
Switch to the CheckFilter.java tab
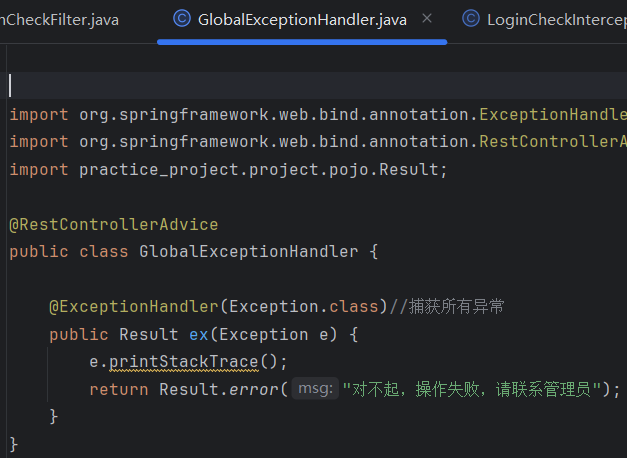click(60, 19)
